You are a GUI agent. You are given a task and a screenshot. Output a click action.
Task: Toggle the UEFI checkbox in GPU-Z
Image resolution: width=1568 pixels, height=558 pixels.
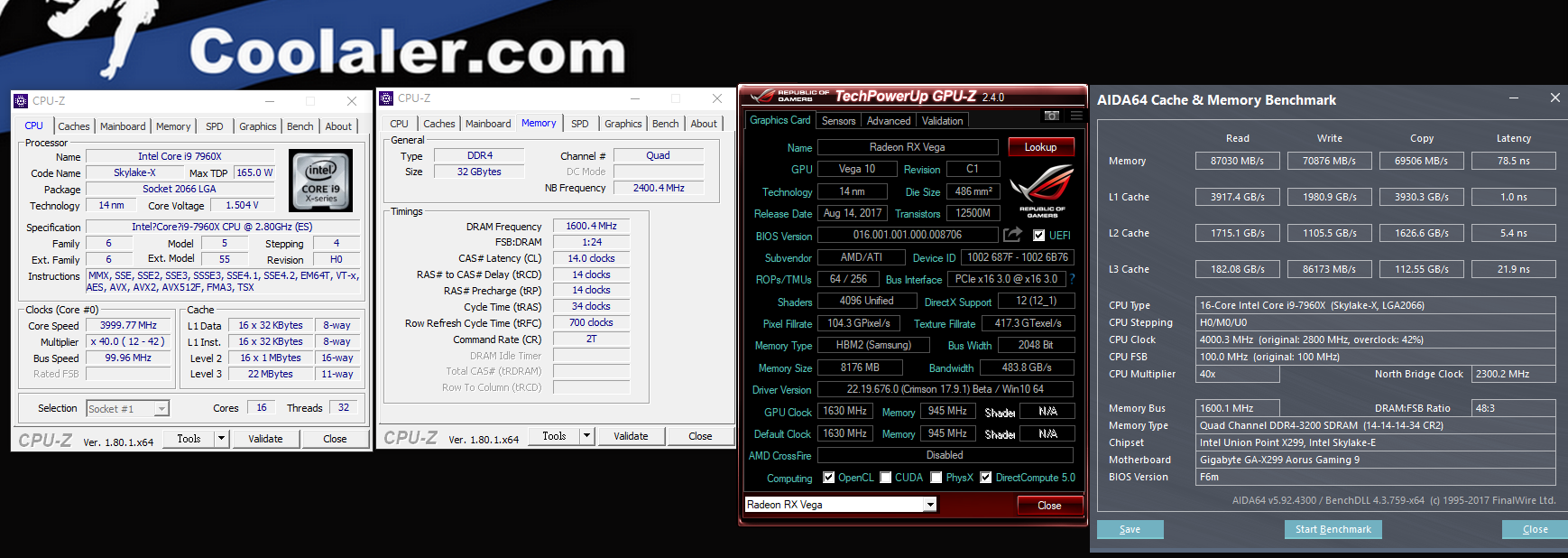pyautogui.click(x=1038, y=236)
